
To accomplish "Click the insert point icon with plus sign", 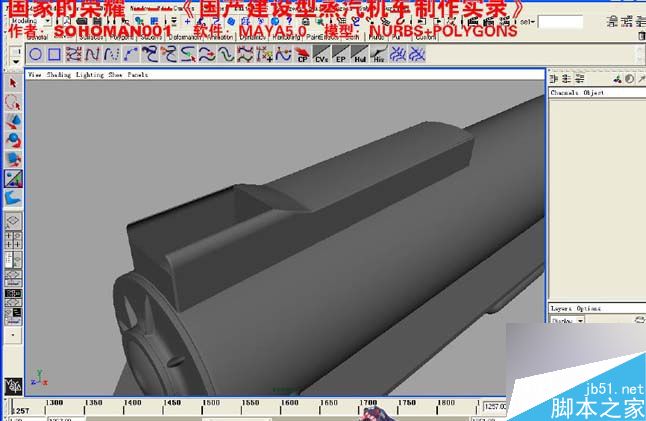I will [264, 54].
